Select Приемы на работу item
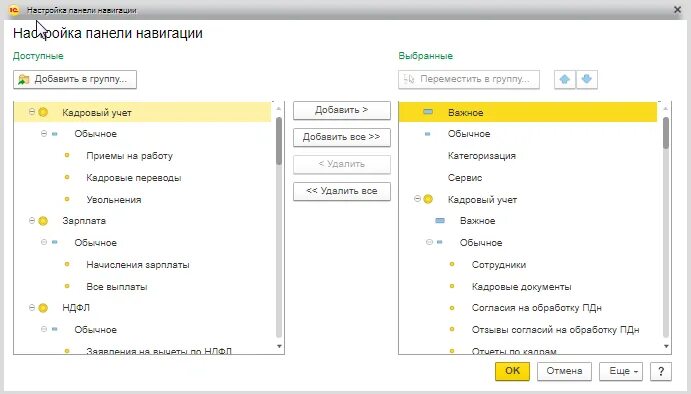Viewport: 691px width, 394px height. click(130, 156)
